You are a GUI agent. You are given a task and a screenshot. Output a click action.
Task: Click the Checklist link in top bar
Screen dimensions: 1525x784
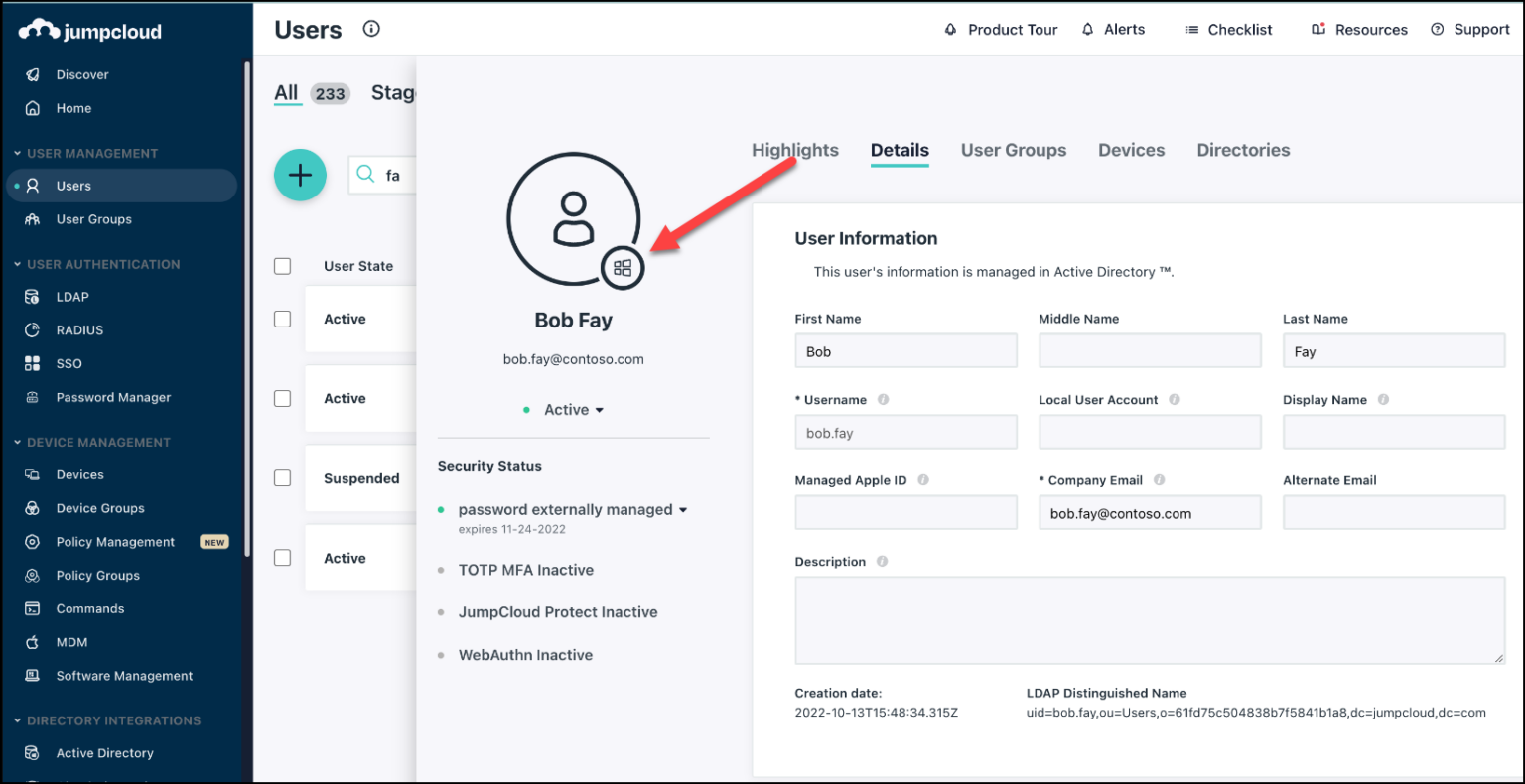pos(1238,29)
